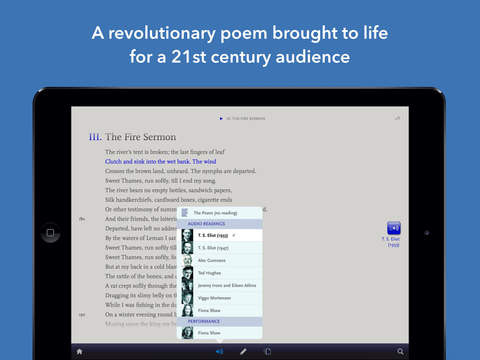Choose the T. S. Eliot (1947) reading
The width and height of the screenshot is (480, 360).
pos(219,248)
